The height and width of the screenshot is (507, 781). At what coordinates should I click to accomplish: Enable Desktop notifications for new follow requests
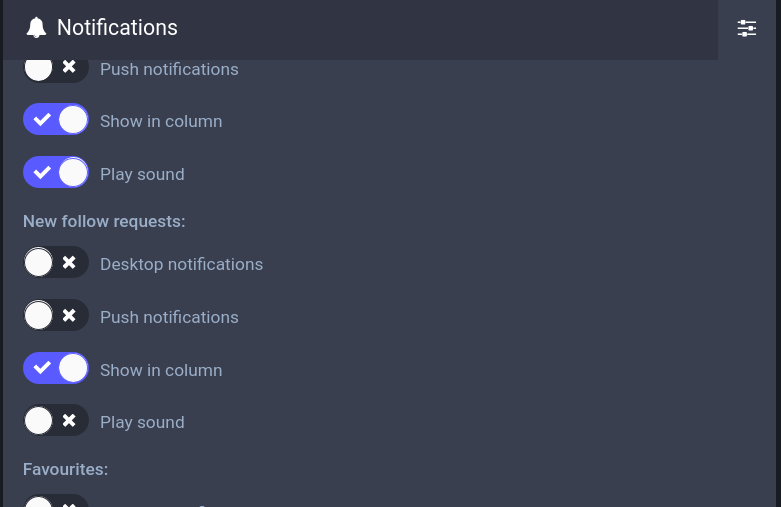(x=55, y=263)
